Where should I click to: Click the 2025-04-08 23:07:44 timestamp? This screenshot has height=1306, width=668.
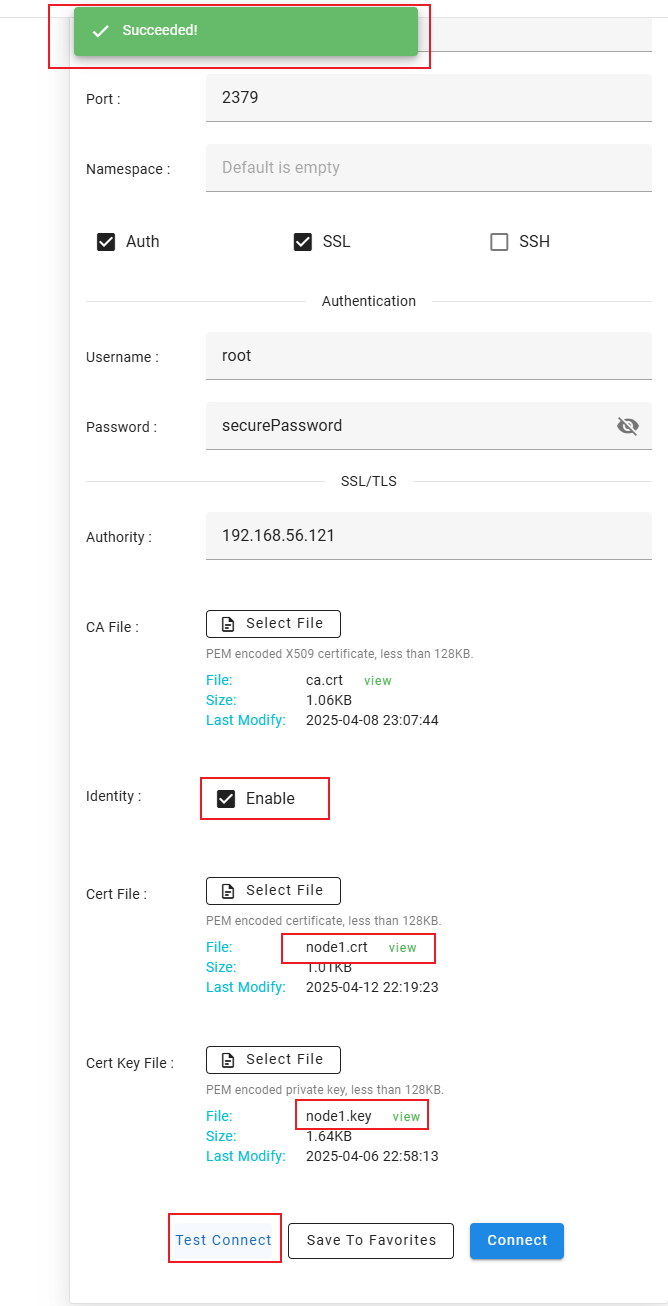click(372, 721)
